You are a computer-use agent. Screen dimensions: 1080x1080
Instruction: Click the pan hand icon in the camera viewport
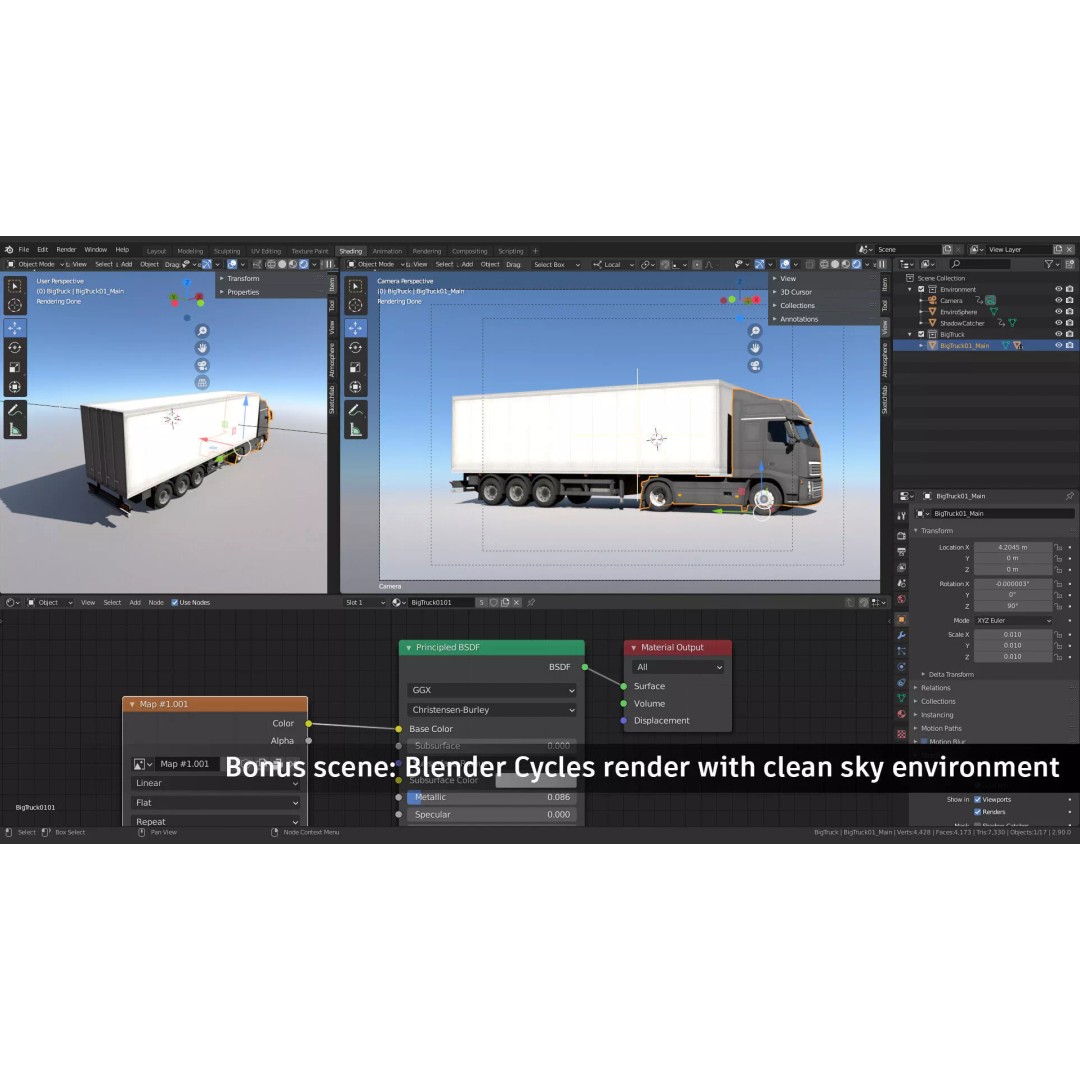pos(755,349)
